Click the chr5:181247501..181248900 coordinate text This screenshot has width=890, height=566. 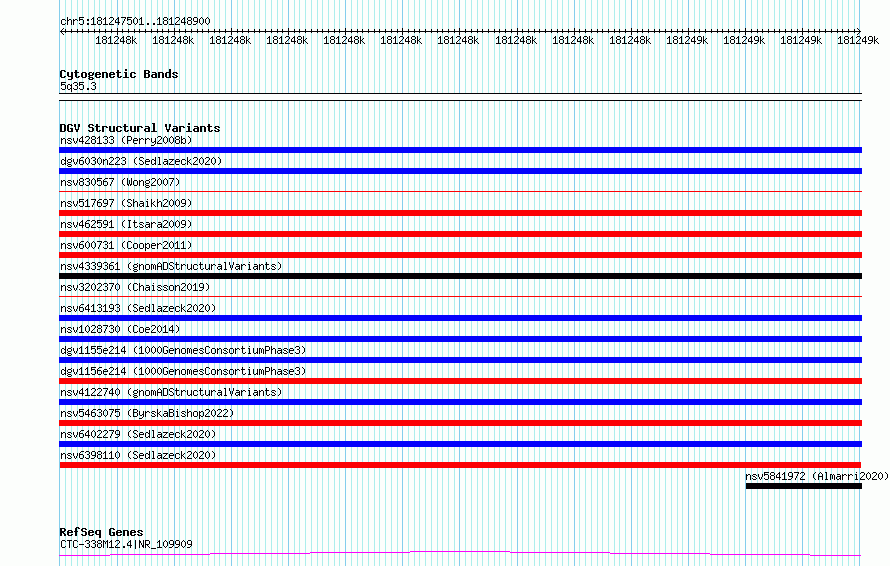[135, 21]
